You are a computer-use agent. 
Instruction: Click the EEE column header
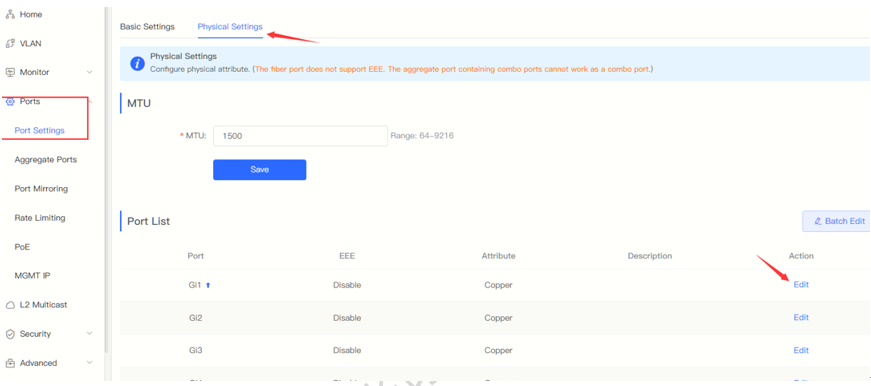click(x=347, y=256)
